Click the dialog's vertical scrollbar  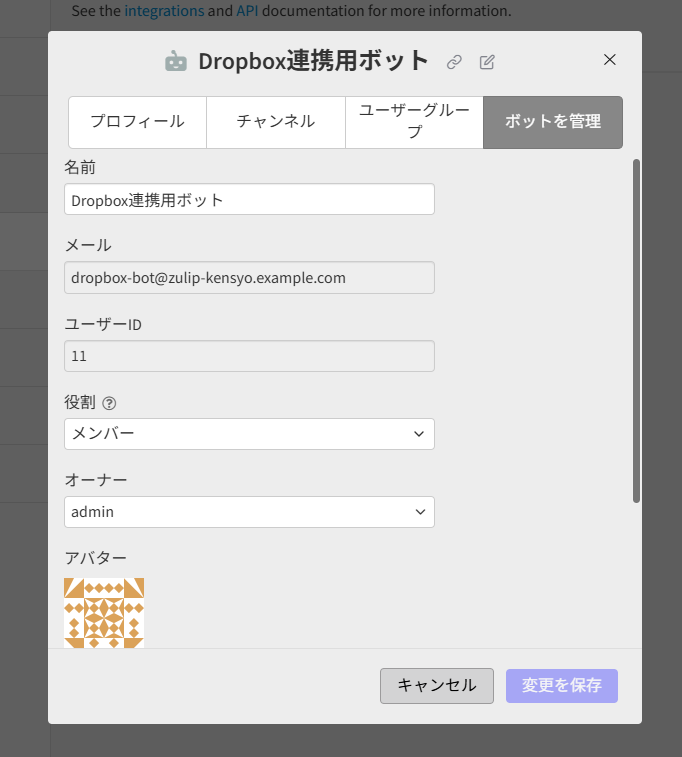pos(636,330)
